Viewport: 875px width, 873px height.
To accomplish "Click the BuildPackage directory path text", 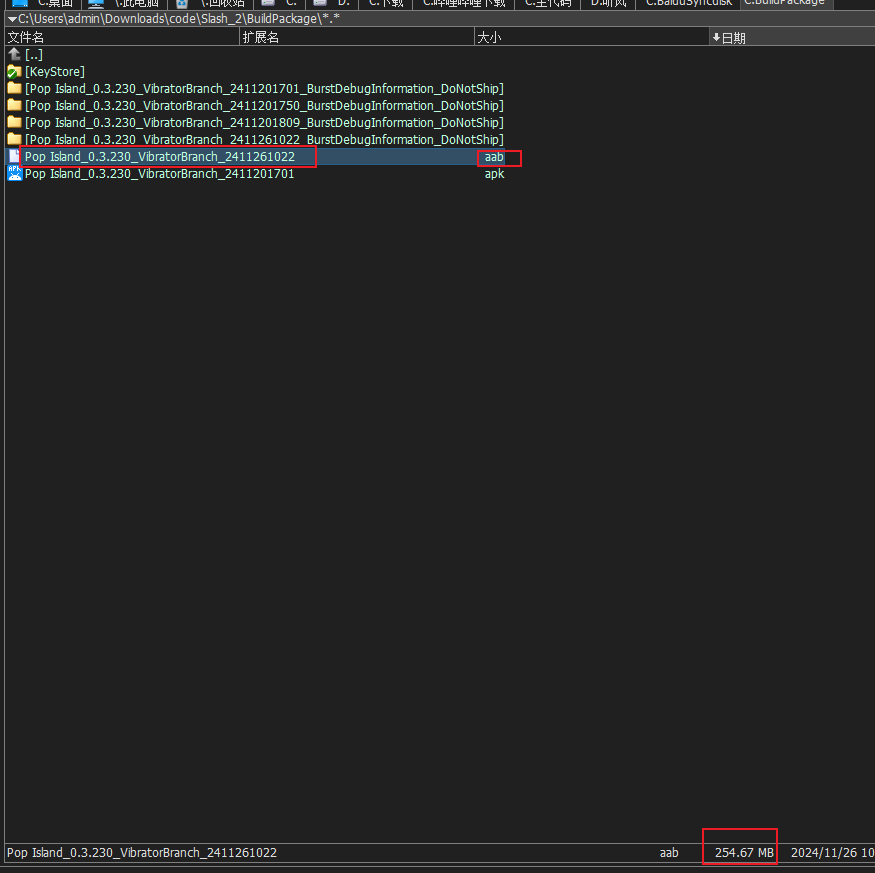I will coord(179,19).
